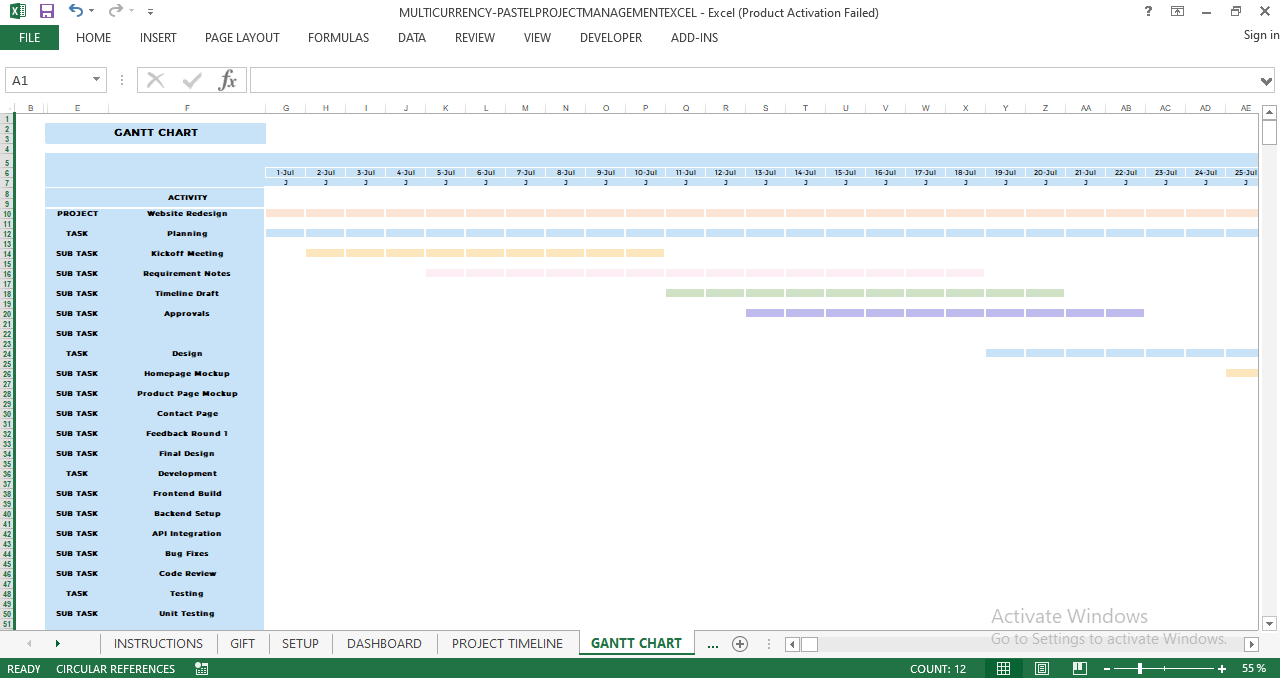The height and width of the screenshot is (678, 1280).
Task: Open the redo history dropdown arrow
Action: coord(132,12)
